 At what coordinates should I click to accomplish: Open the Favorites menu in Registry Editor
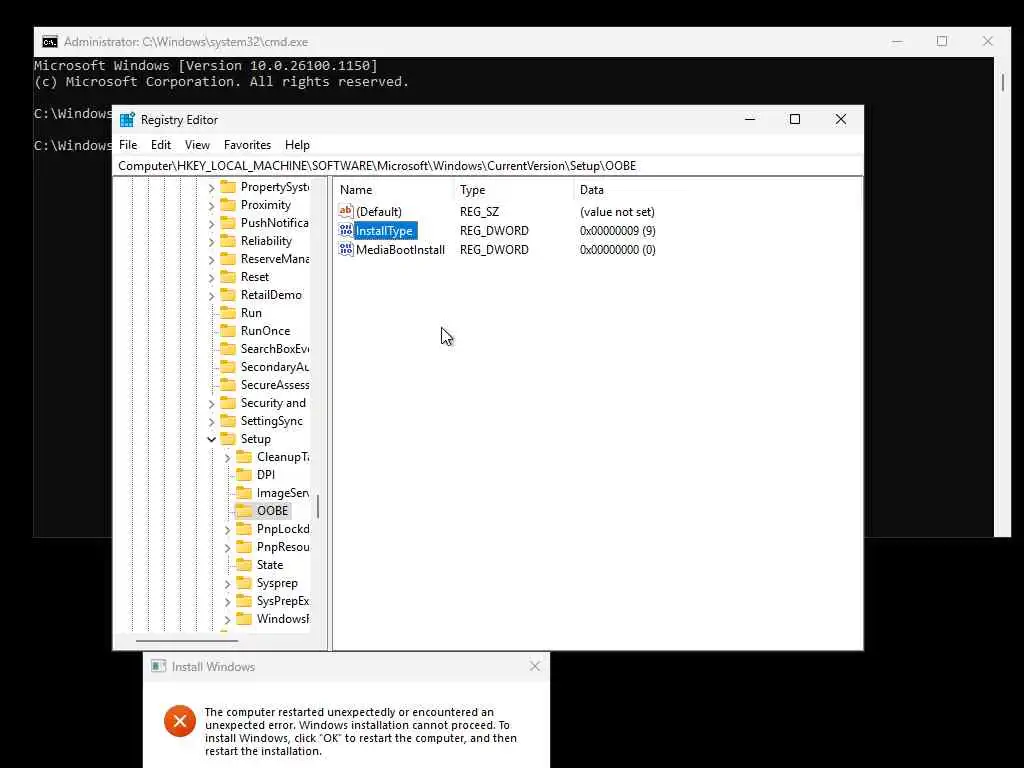pyautogui.click(x=247, y=145)
